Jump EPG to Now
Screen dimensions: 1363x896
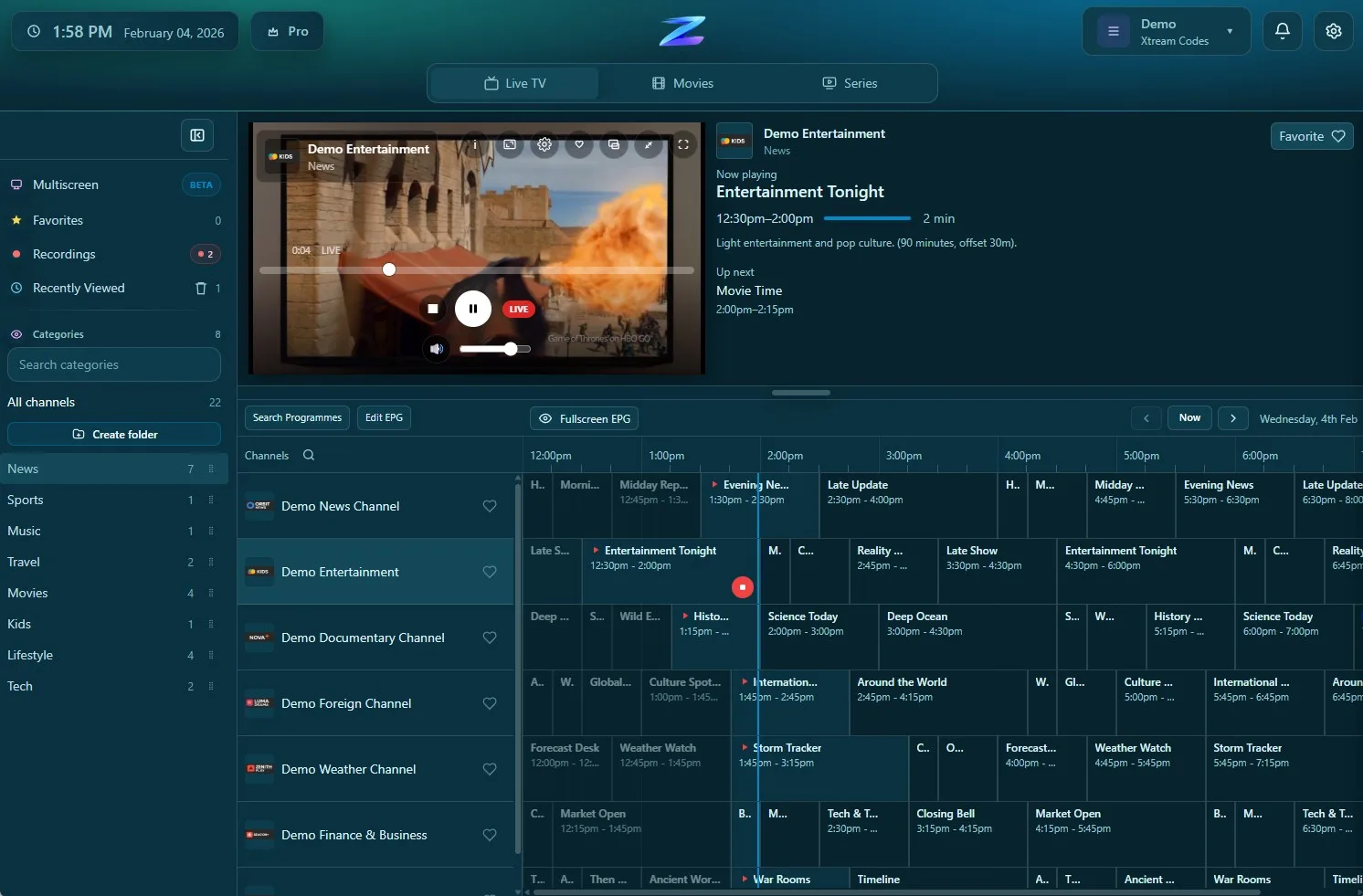(1189, 417)
